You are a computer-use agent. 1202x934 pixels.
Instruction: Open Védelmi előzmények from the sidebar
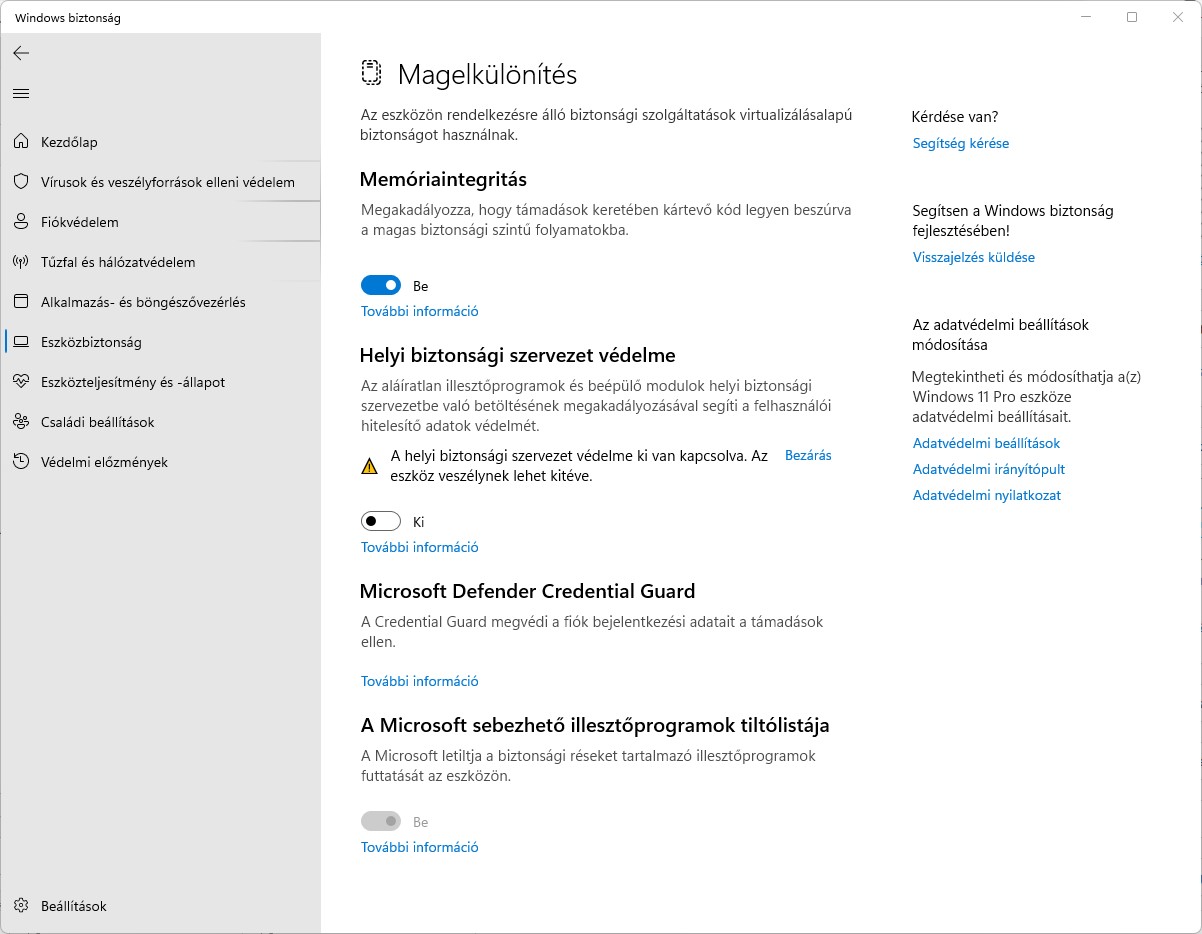tap(104, 462)
